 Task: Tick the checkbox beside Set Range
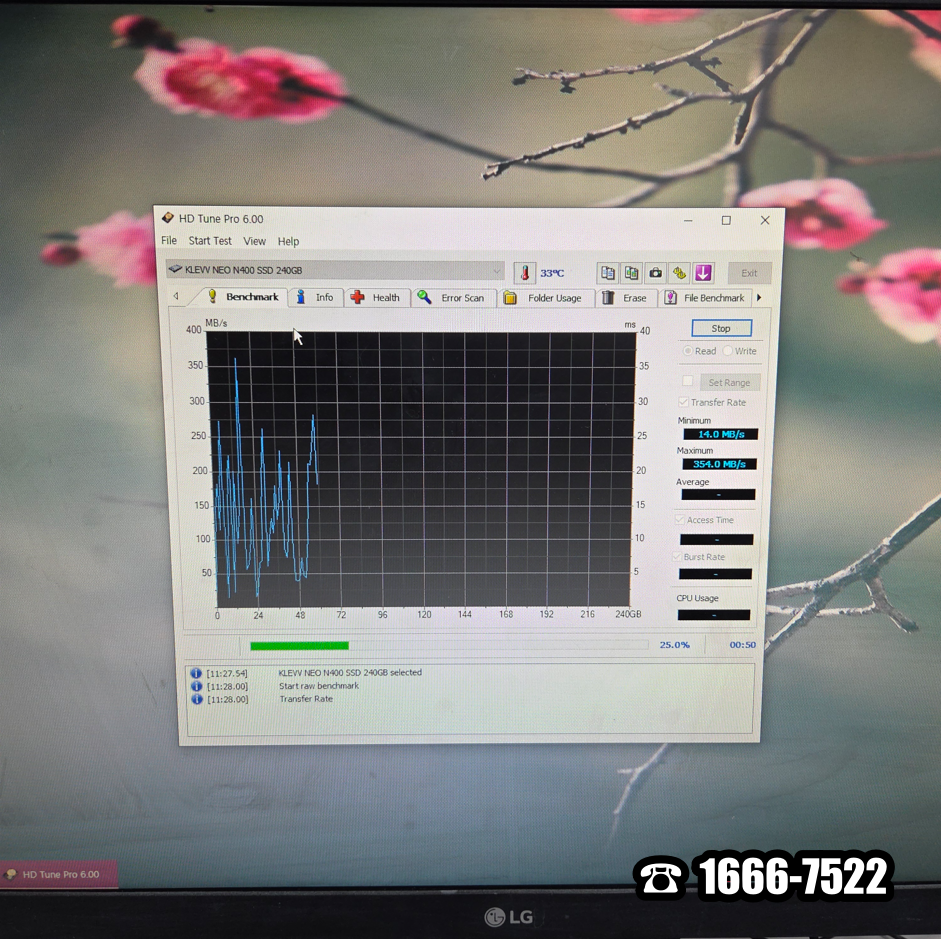[688, 381]
